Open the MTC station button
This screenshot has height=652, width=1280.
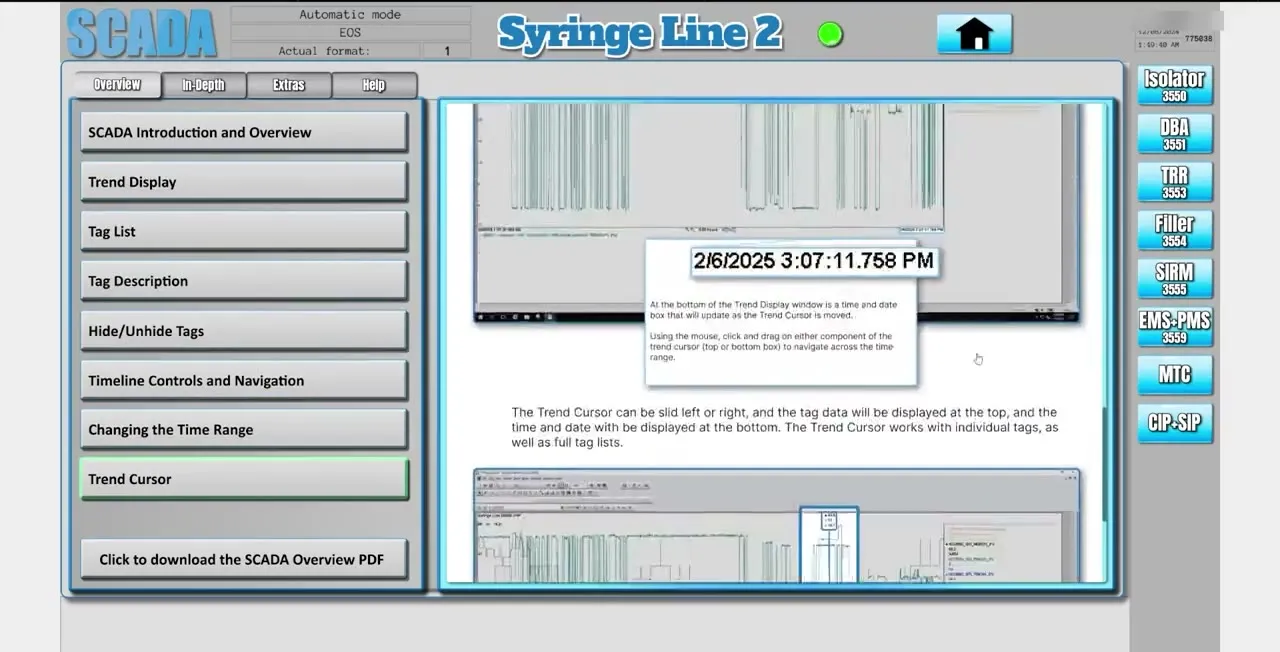pyautogui.click(x=1174, y=375)
